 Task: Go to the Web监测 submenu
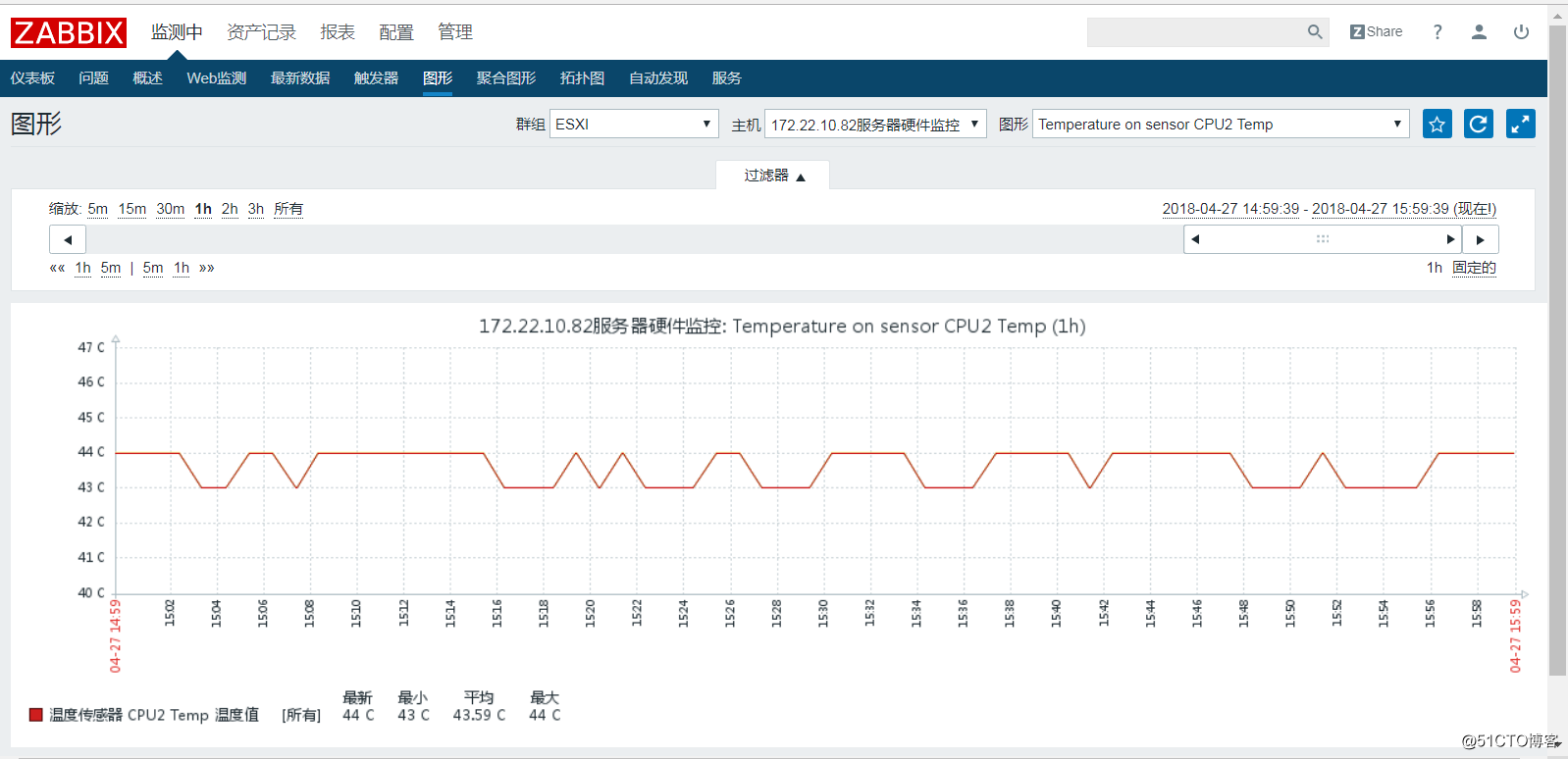pos(216,78)
